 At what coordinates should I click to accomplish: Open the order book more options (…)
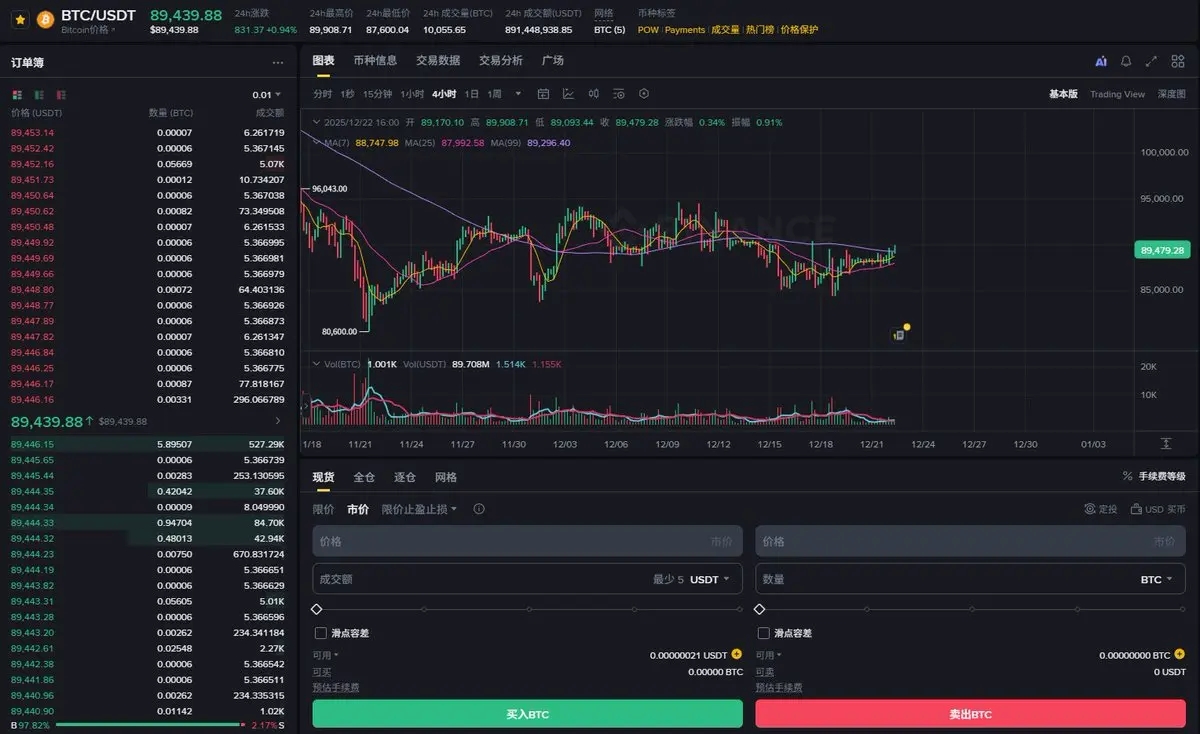pyautogui.click(x=278, y=62)
